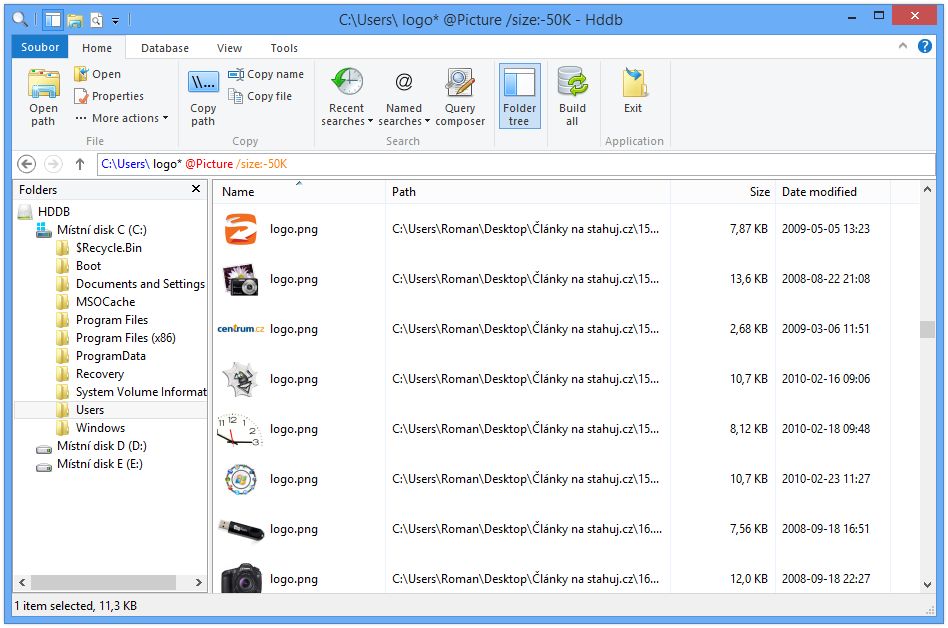Select the $Recycle.Bin folder
The width and height of the screenshot is (948, 628).
(100, 248)
